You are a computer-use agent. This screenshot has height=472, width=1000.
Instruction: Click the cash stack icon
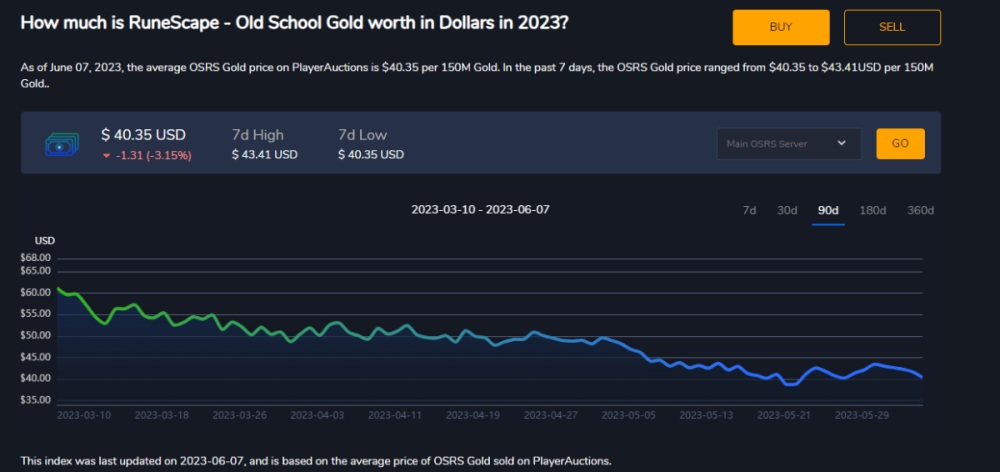(x=61, y=144)
